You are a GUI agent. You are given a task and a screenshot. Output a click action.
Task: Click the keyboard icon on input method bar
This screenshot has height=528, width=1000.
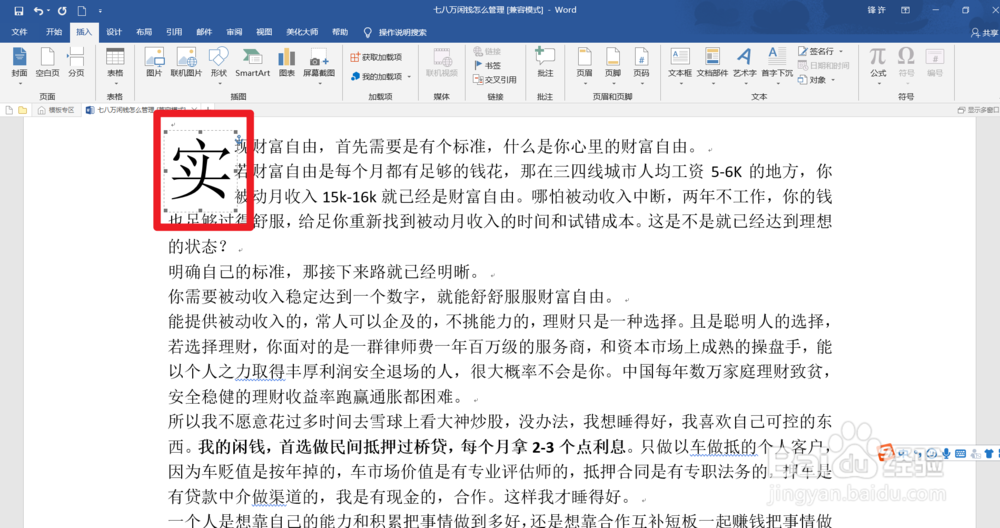[x=960, y=453]
